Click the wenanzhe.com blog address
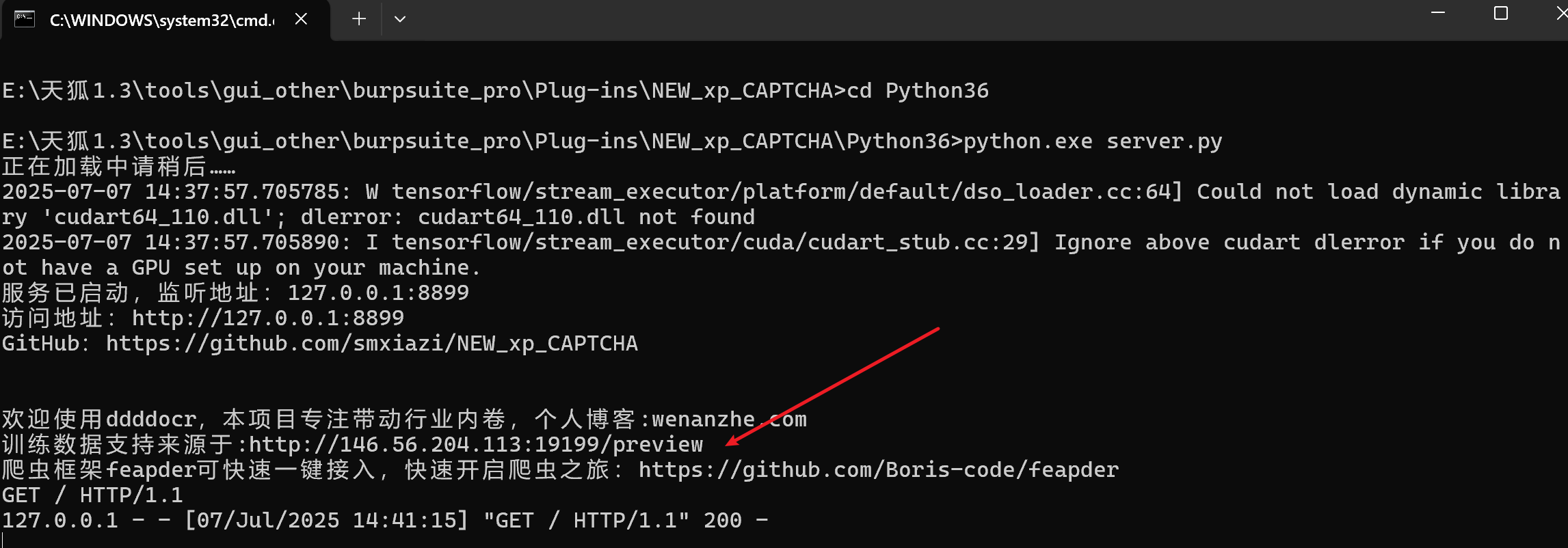The height and width of the screenshot is (548, 1568). (729, 420)
